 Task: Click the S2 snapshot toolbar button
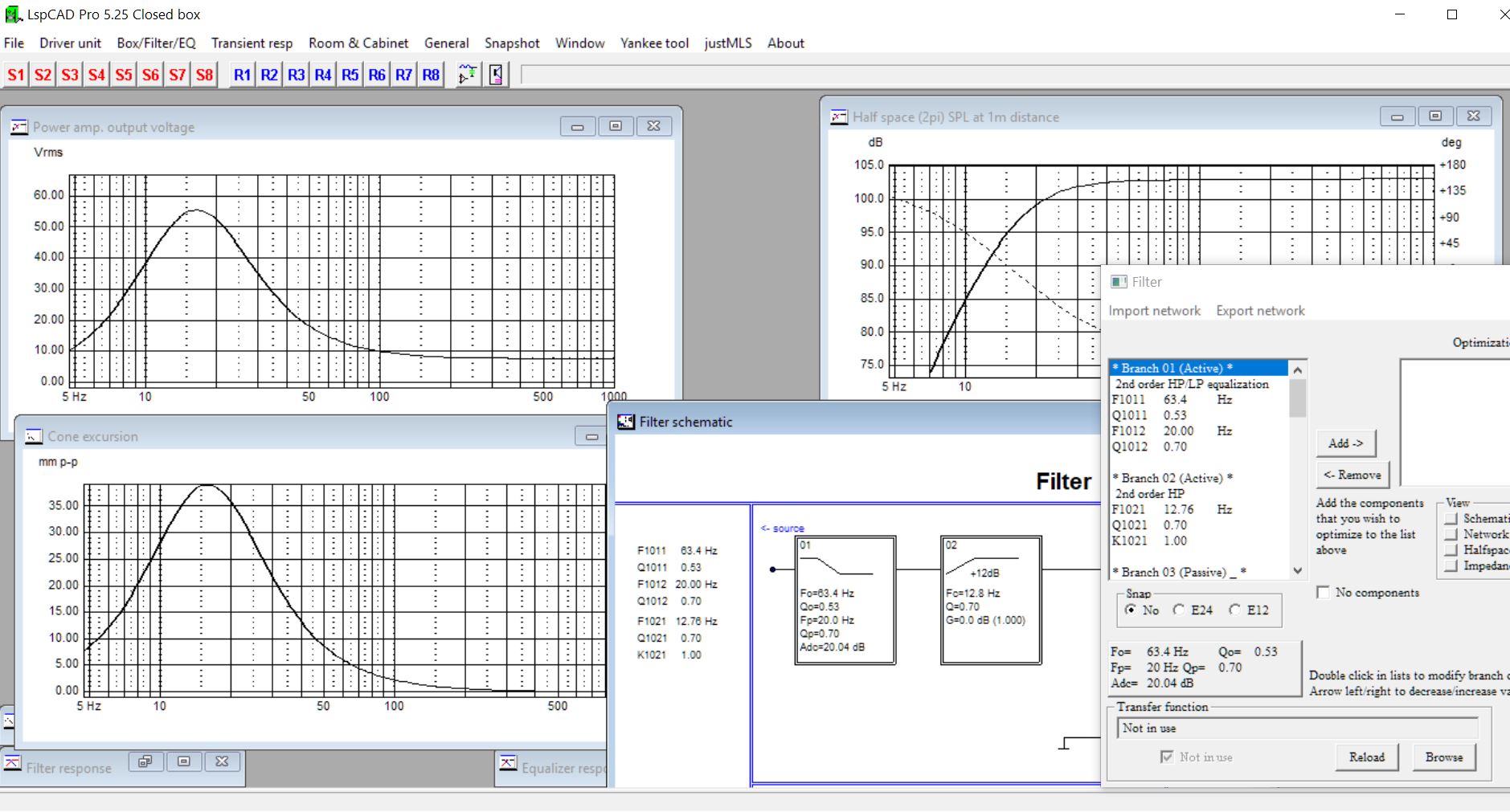point(43,75)
